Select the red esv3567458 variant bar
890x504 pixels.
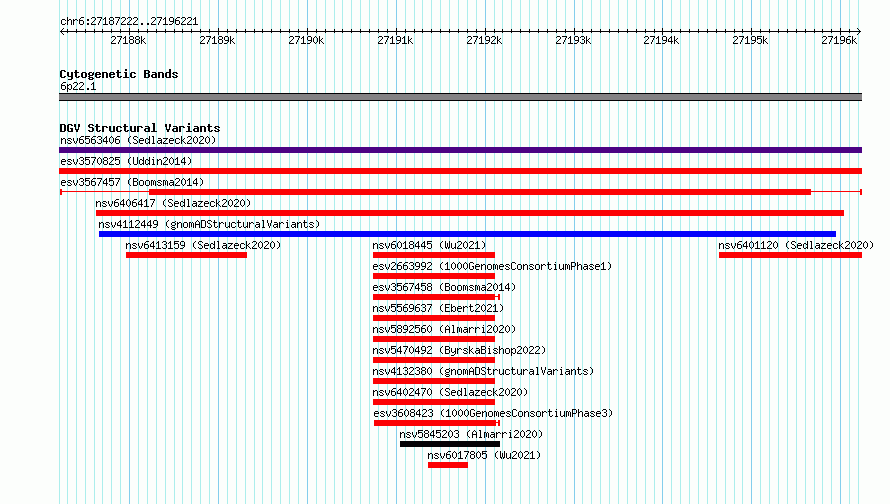pyautogui.click(x=434, y=297)
